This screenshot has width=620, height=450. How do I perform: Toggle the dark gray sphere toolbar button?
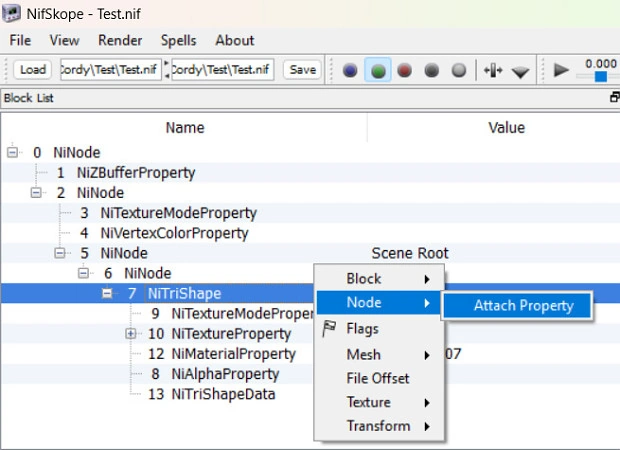(x=431, y=70)
